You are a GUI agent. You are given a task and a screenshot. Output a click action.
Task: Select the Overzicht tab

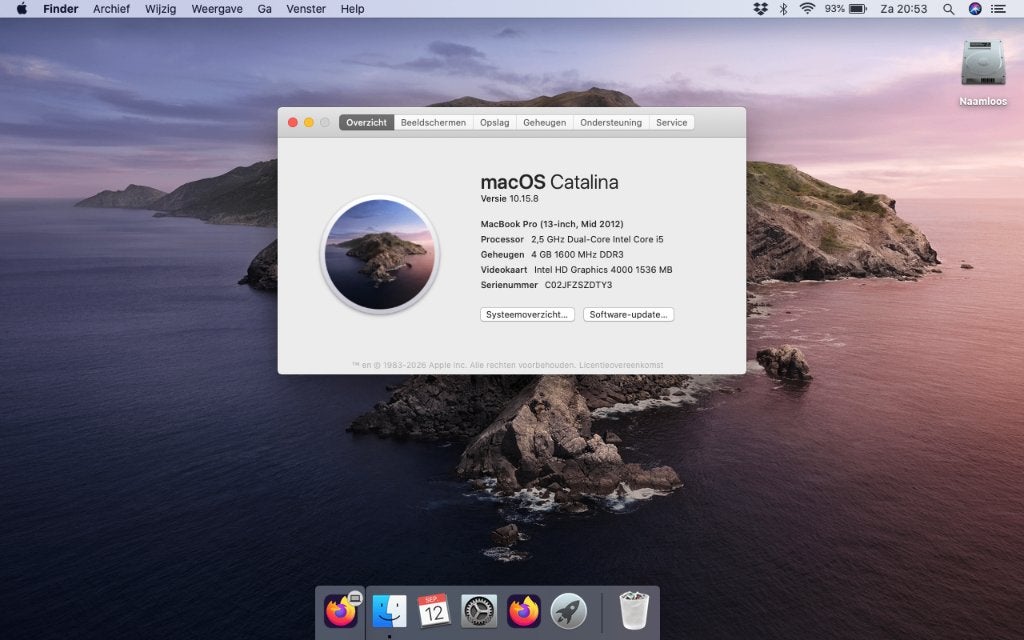click(x=366, y=122)
